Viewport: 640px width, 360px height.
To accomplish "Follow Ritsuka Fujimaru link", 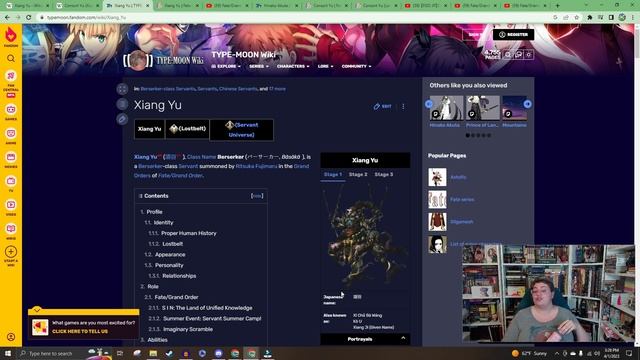I will (x=256, y=166).
